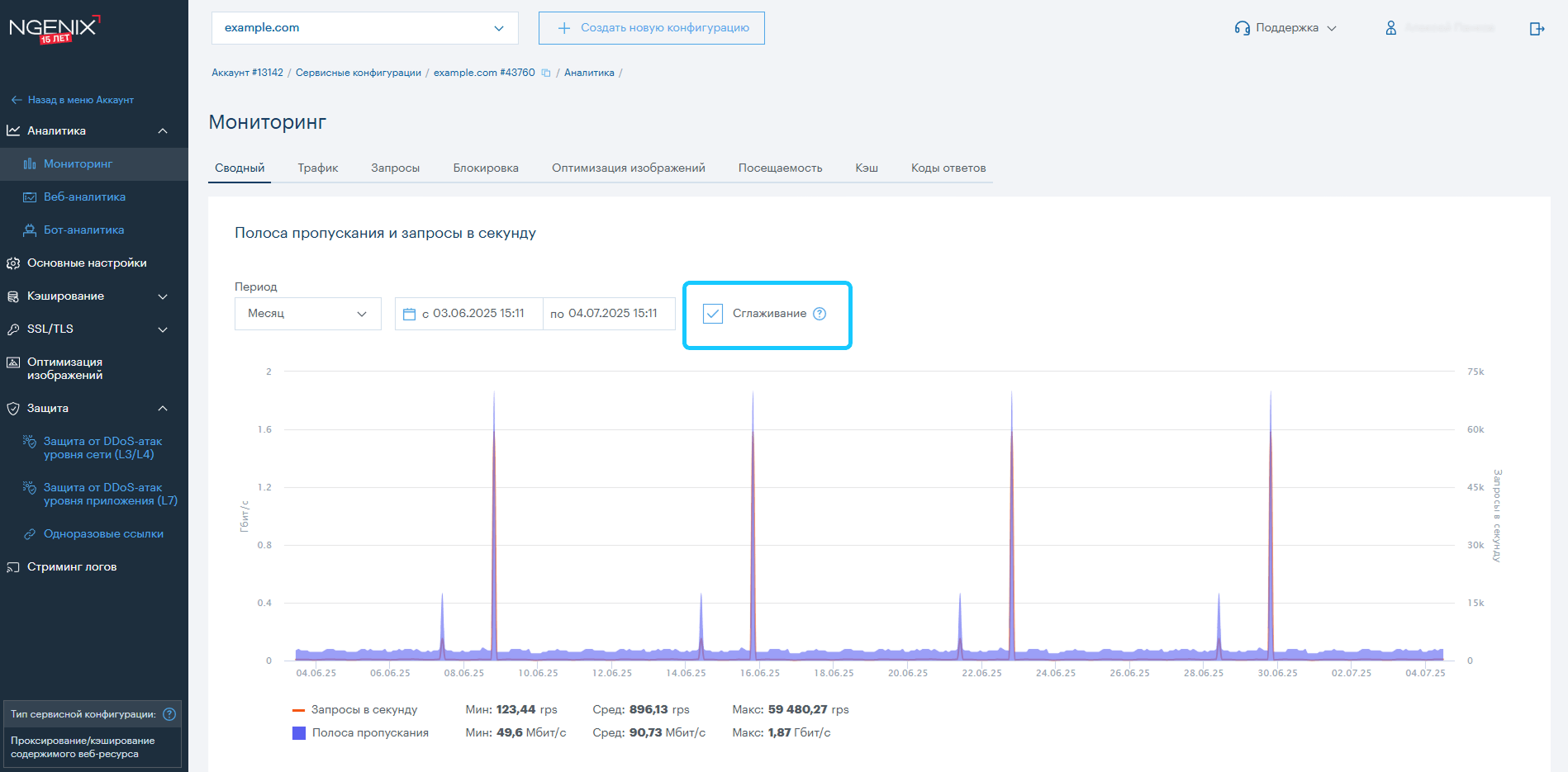Collapse the Защита section chevron

click(163, 408)
